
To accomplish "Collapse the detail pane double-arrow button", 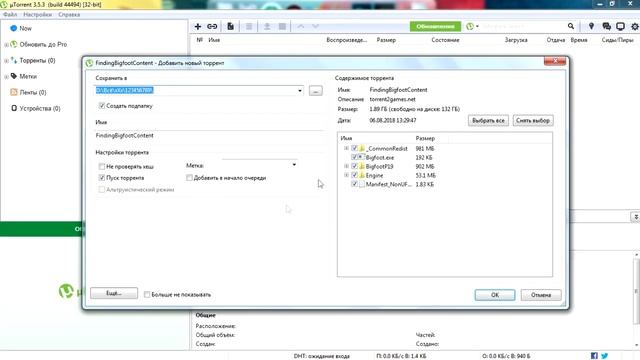I will (x=635, y=217).
